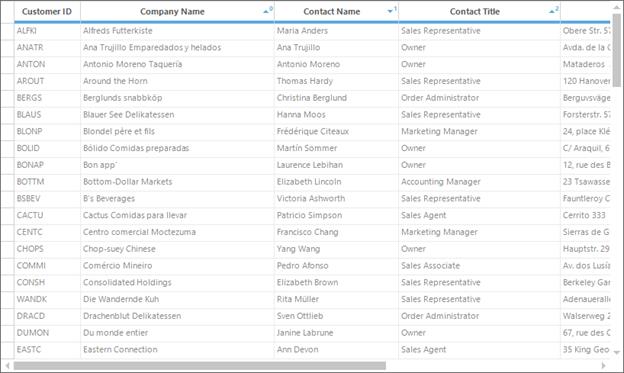The width and height of the screenshot is (624, 373).
Task: Select the Patricio Simpson contact cell
Action: pyautogui.click(x=336, y=215)
